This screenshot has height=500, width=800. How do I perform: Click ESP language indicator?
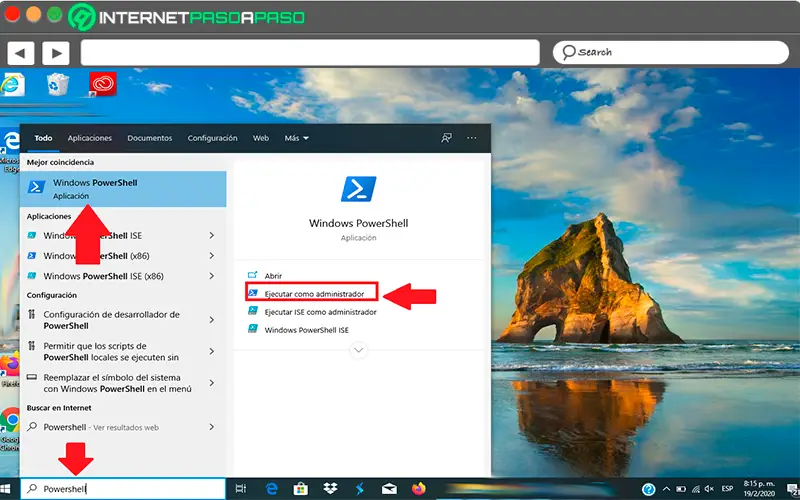(x=727, y=489)
